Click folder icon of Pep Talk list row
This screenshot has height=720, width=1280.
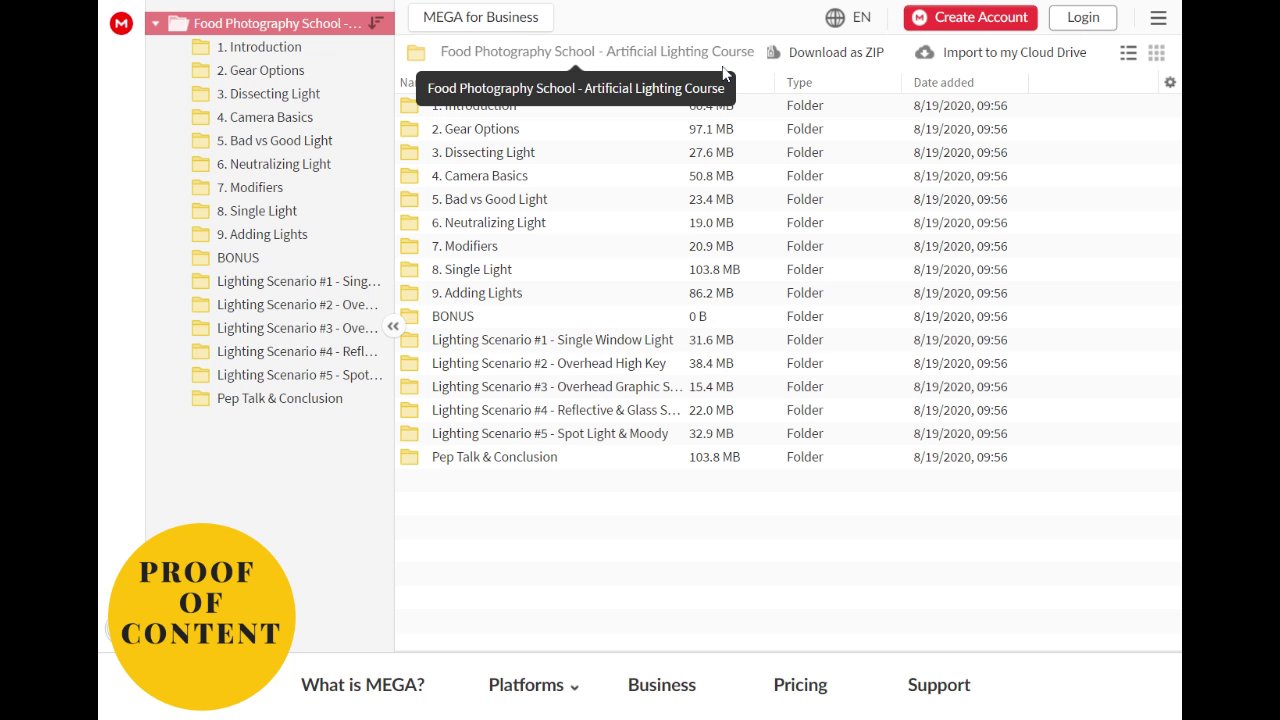[x=409, y=457]
